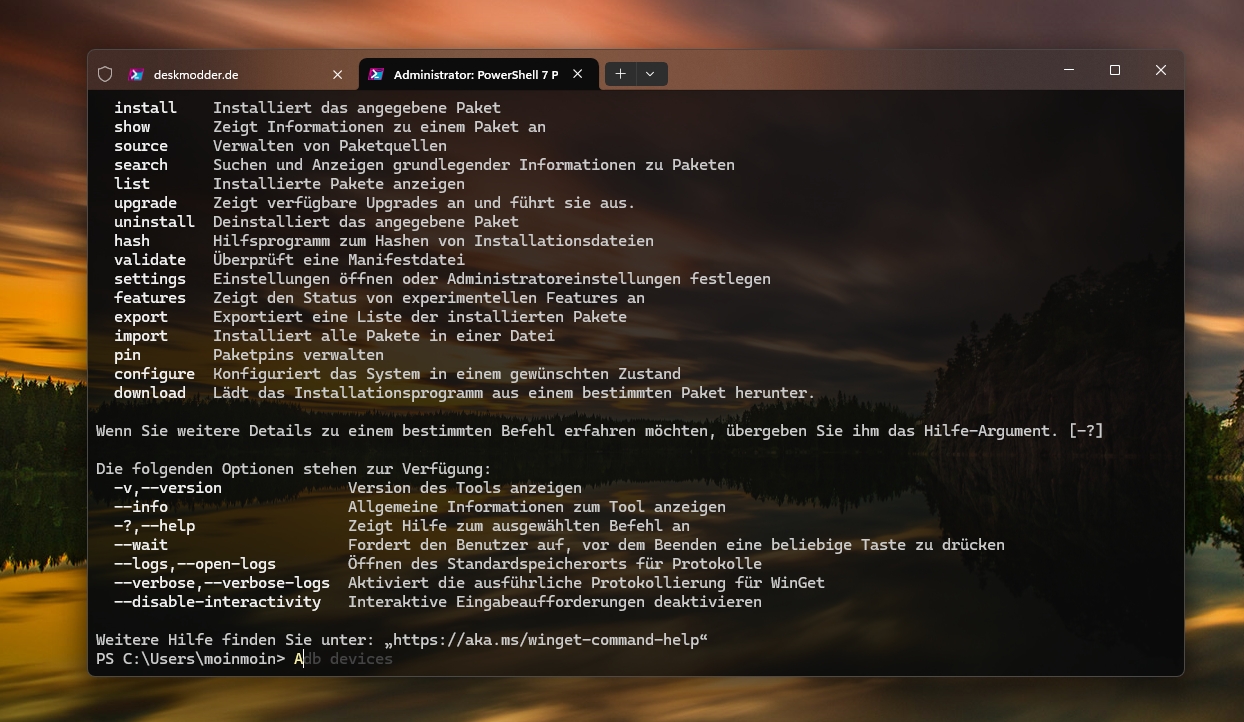Close the deskmodder.de tab
Viewport: 1244px width, 722px height.
click(337, 74)
